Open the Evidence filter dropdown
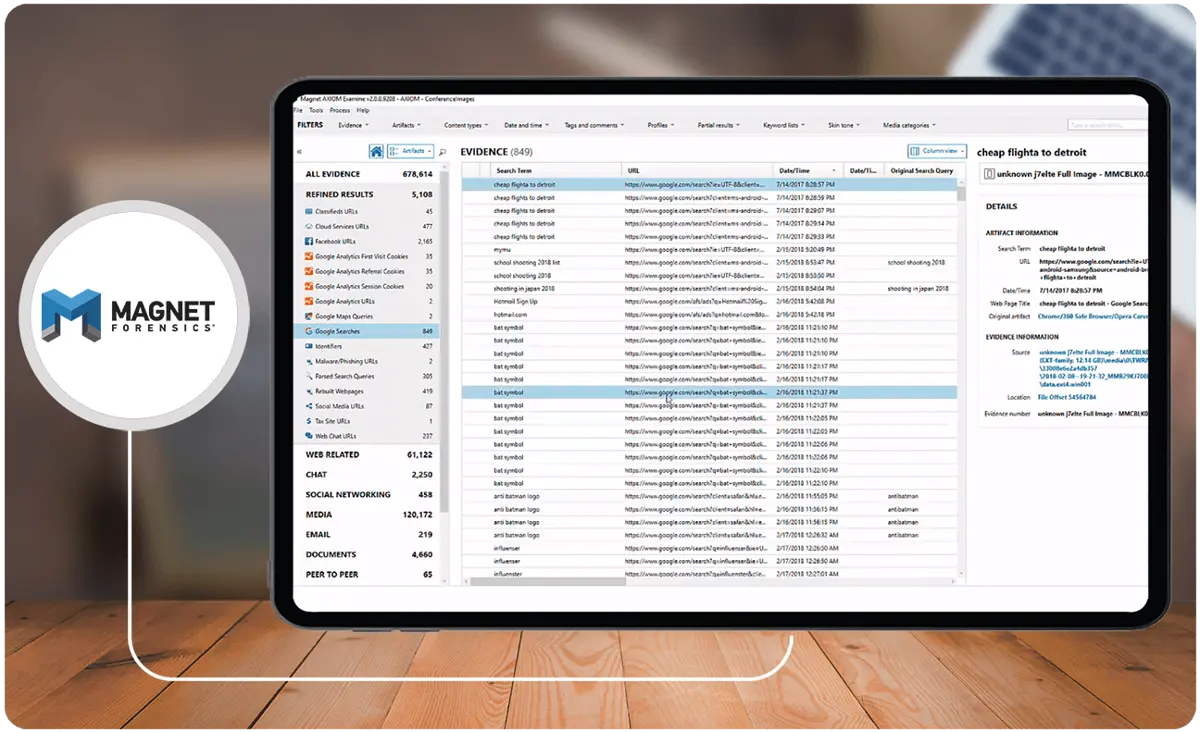The image size is (1200, 733). (x=353, y=125)
